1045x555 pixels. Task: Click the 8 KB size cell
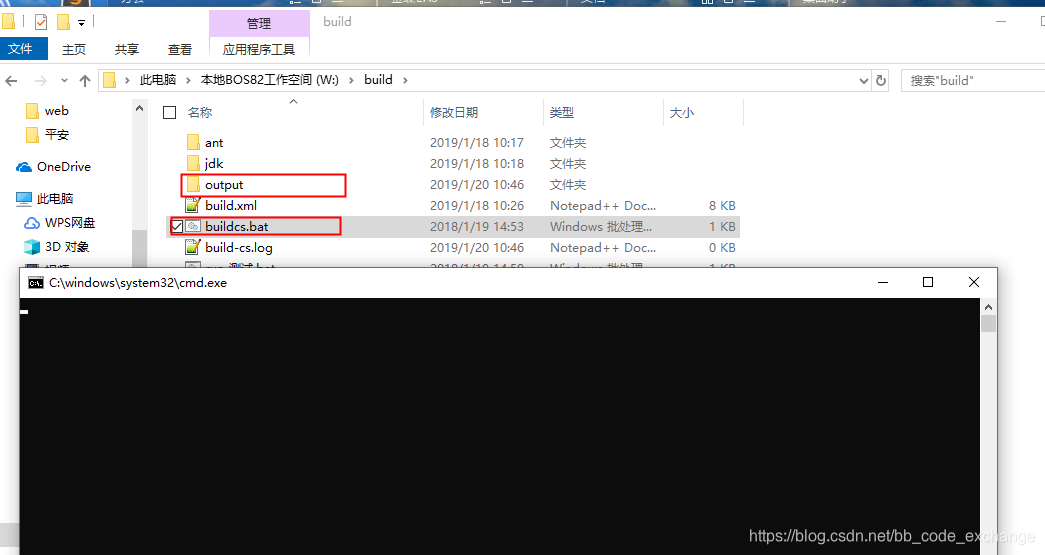(x=722, y=205)
